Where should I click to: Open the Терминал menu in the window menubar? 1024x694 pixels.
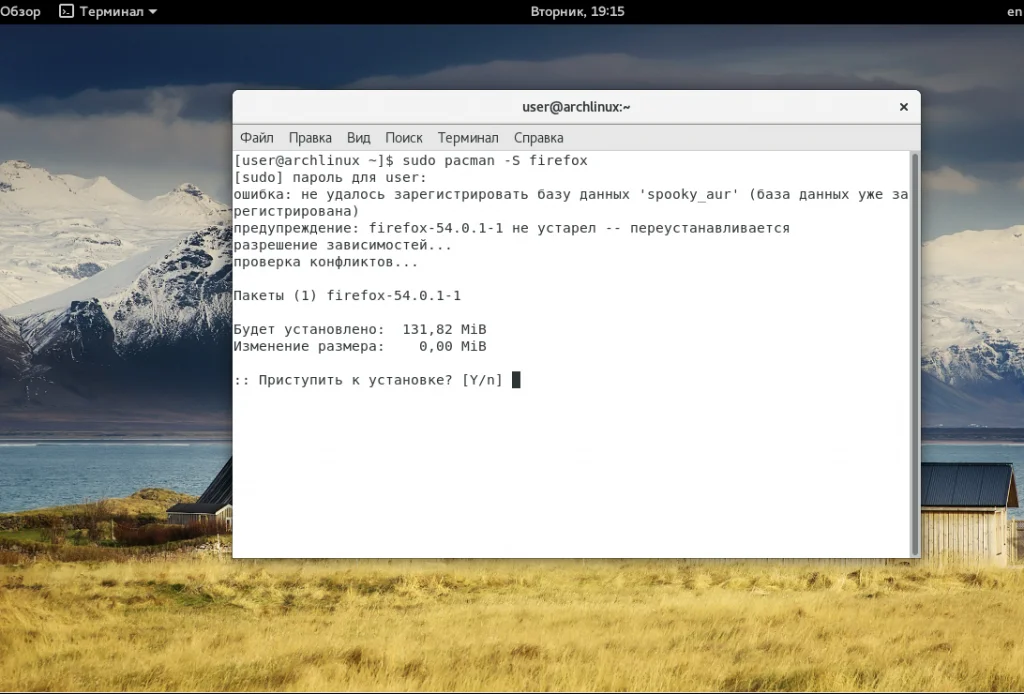[468, 138]
